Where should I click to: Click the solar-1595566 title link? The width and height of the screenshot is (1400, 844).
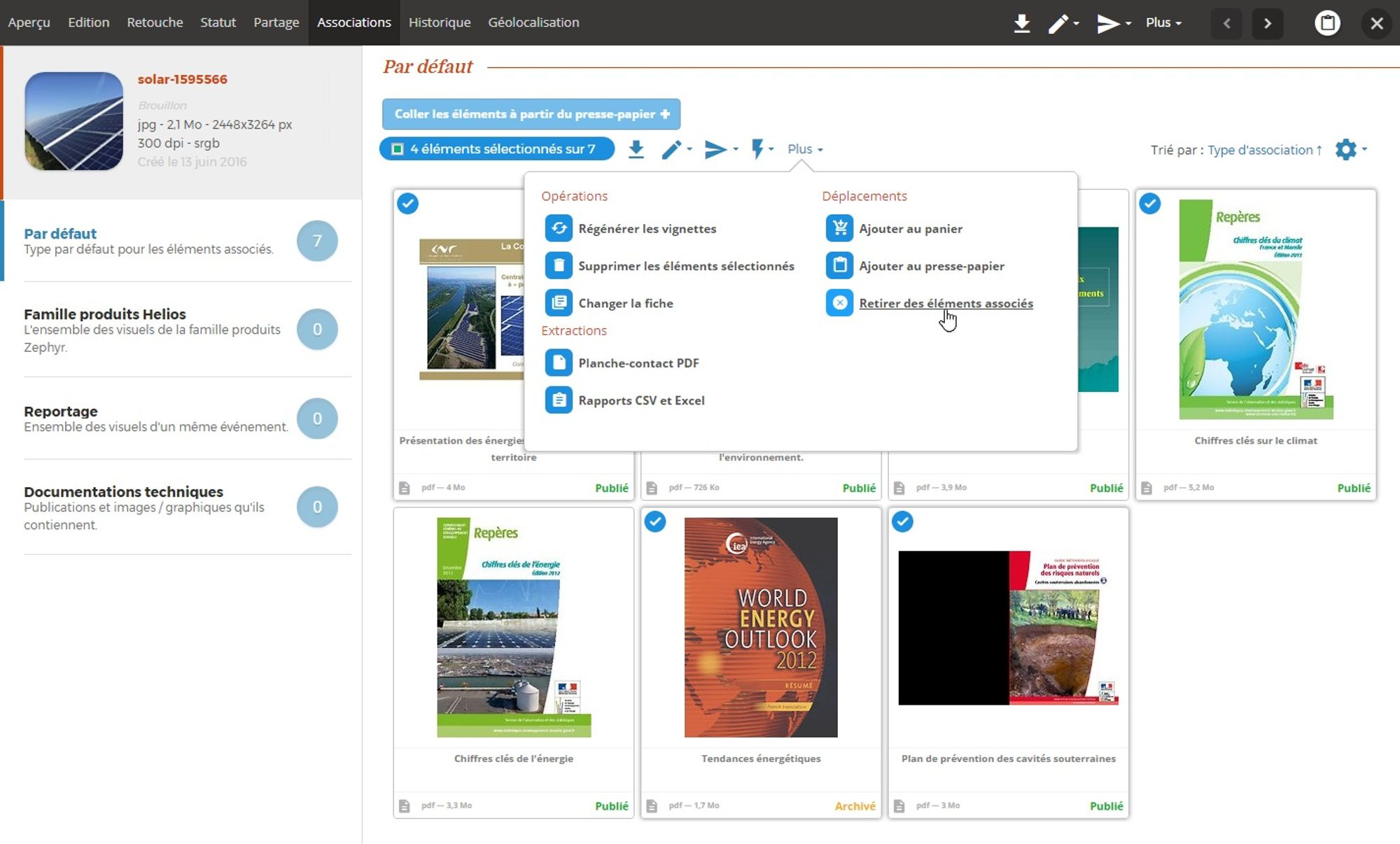click(182, 79)
